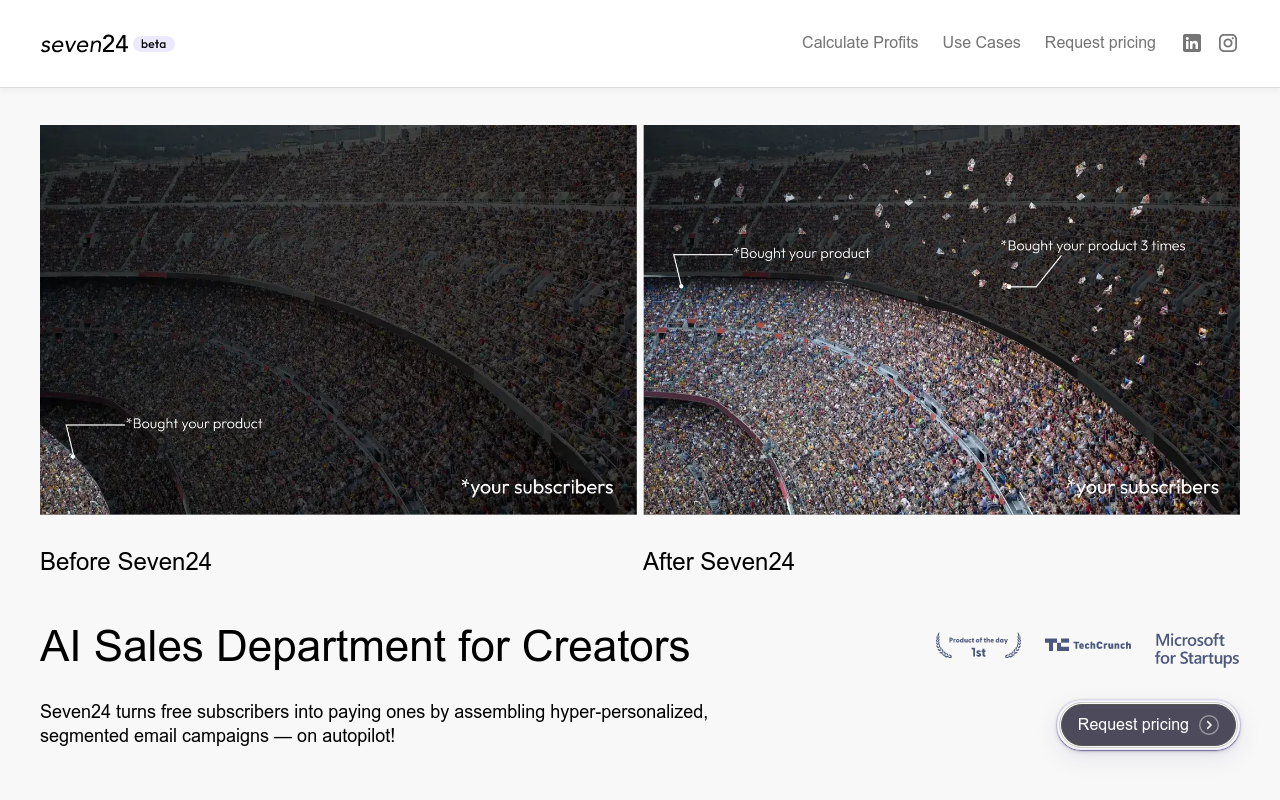The height and width of the screenshot is (800, 1280).
Task: Click the "Before Seven24" caption
Action: point(126,562)
